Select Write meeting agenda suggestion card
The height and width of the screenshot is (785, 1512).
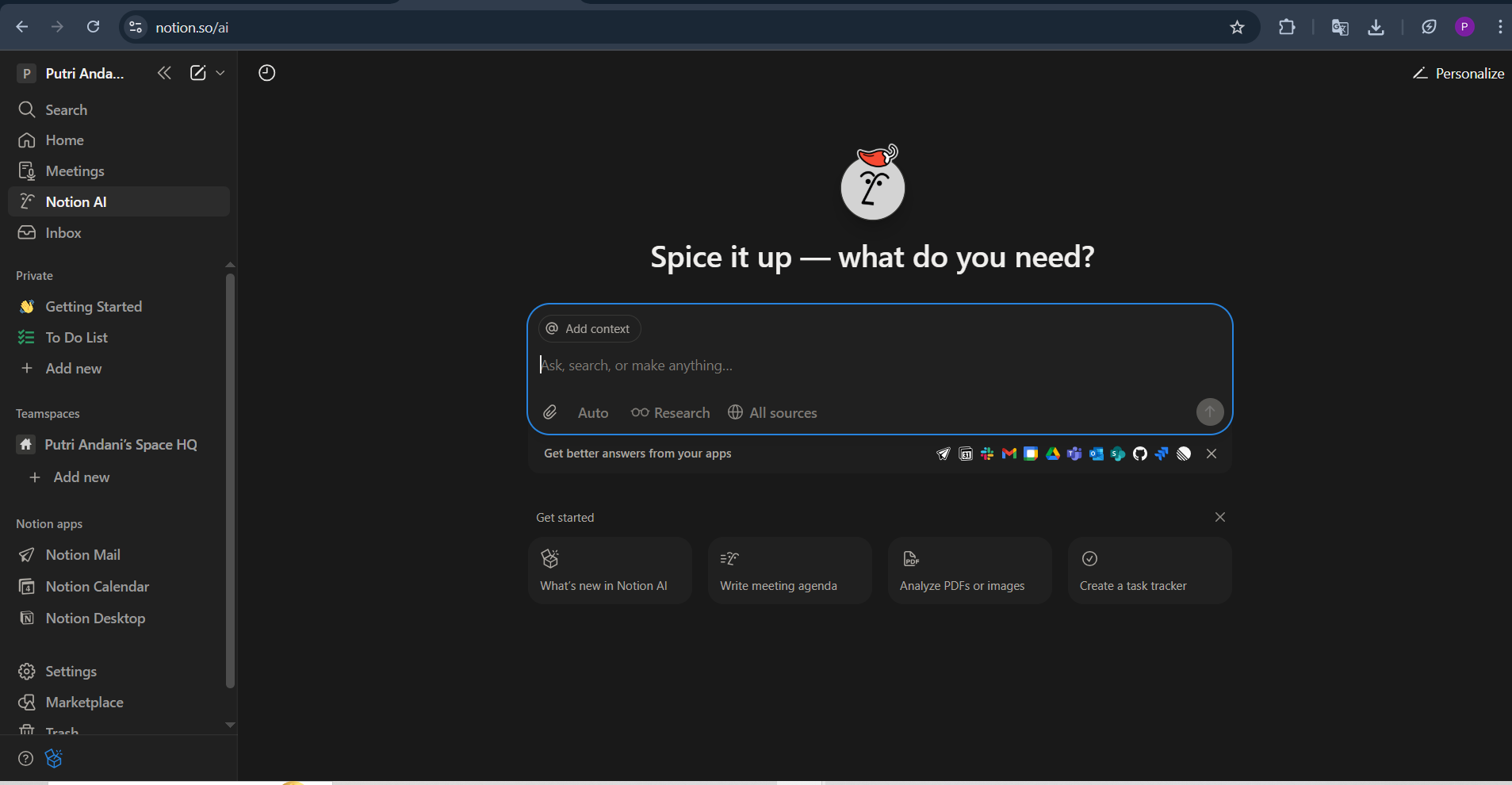789,570
